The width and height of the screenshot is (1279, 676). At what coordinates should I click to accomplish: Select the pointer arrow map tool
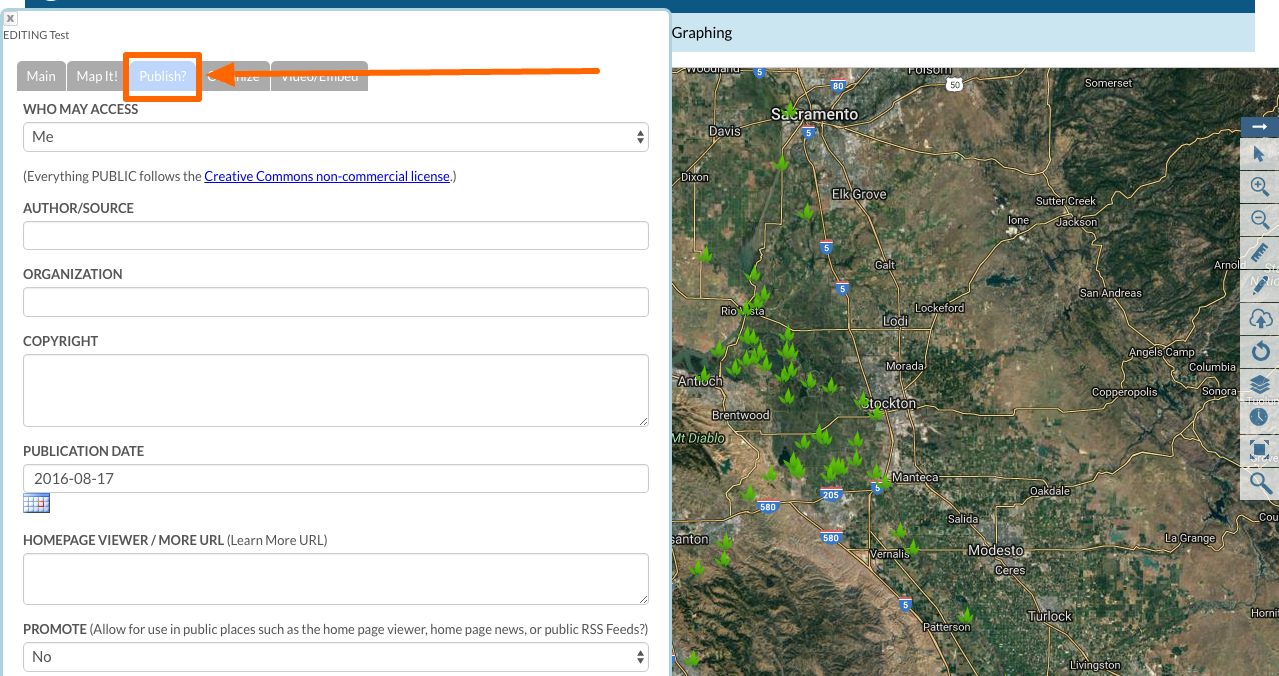click(1259, 153)
